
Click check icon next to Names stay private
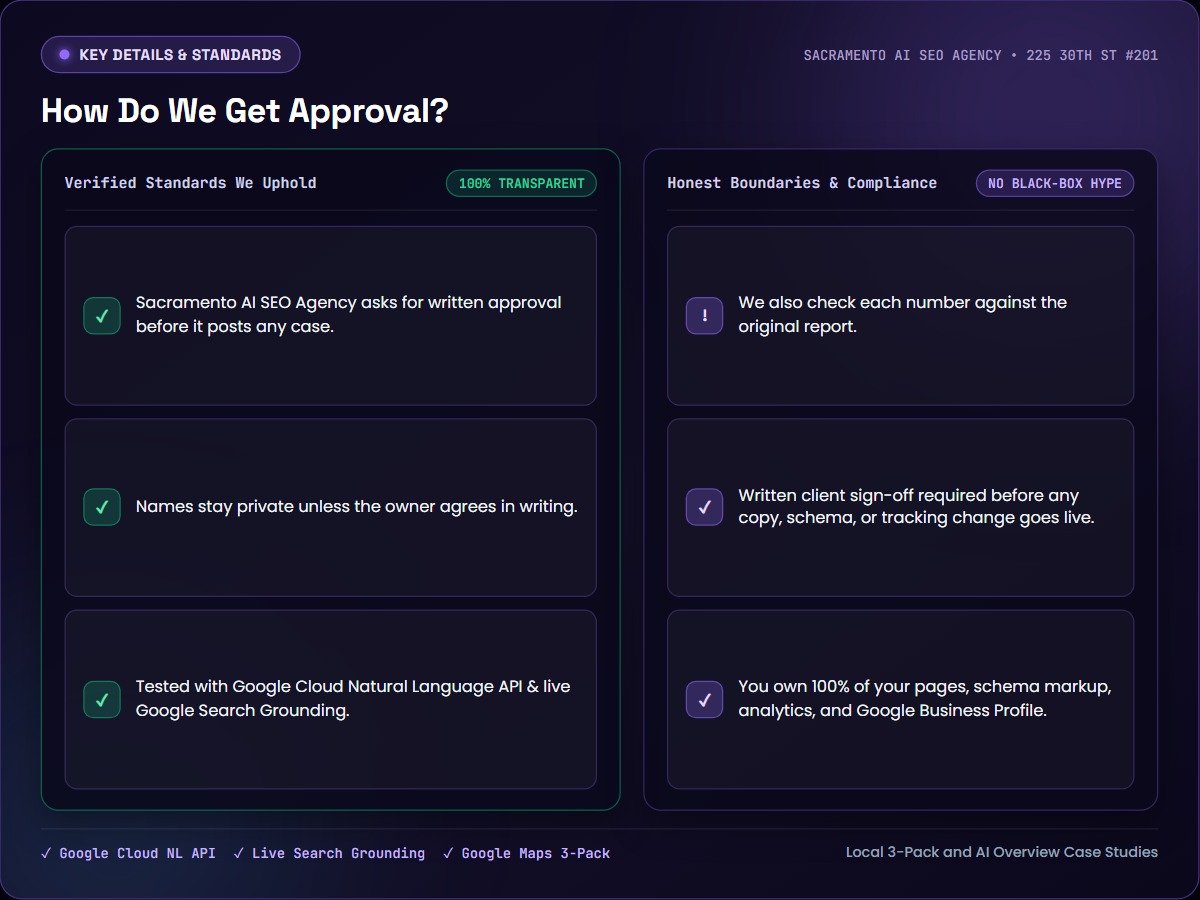(x=102, y=507)
